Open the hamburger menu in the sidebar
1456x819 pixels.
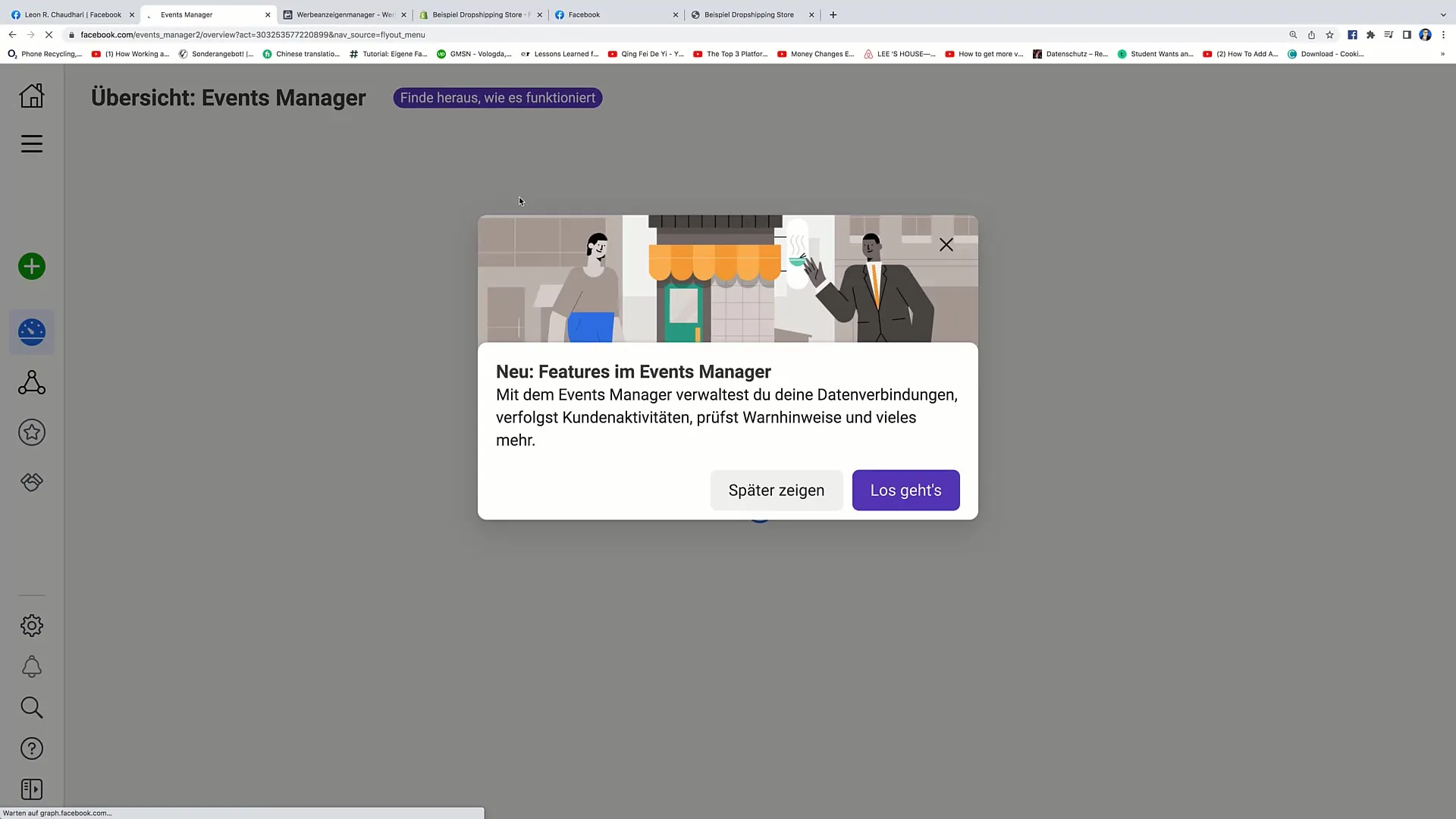click(x=32, y=144)
